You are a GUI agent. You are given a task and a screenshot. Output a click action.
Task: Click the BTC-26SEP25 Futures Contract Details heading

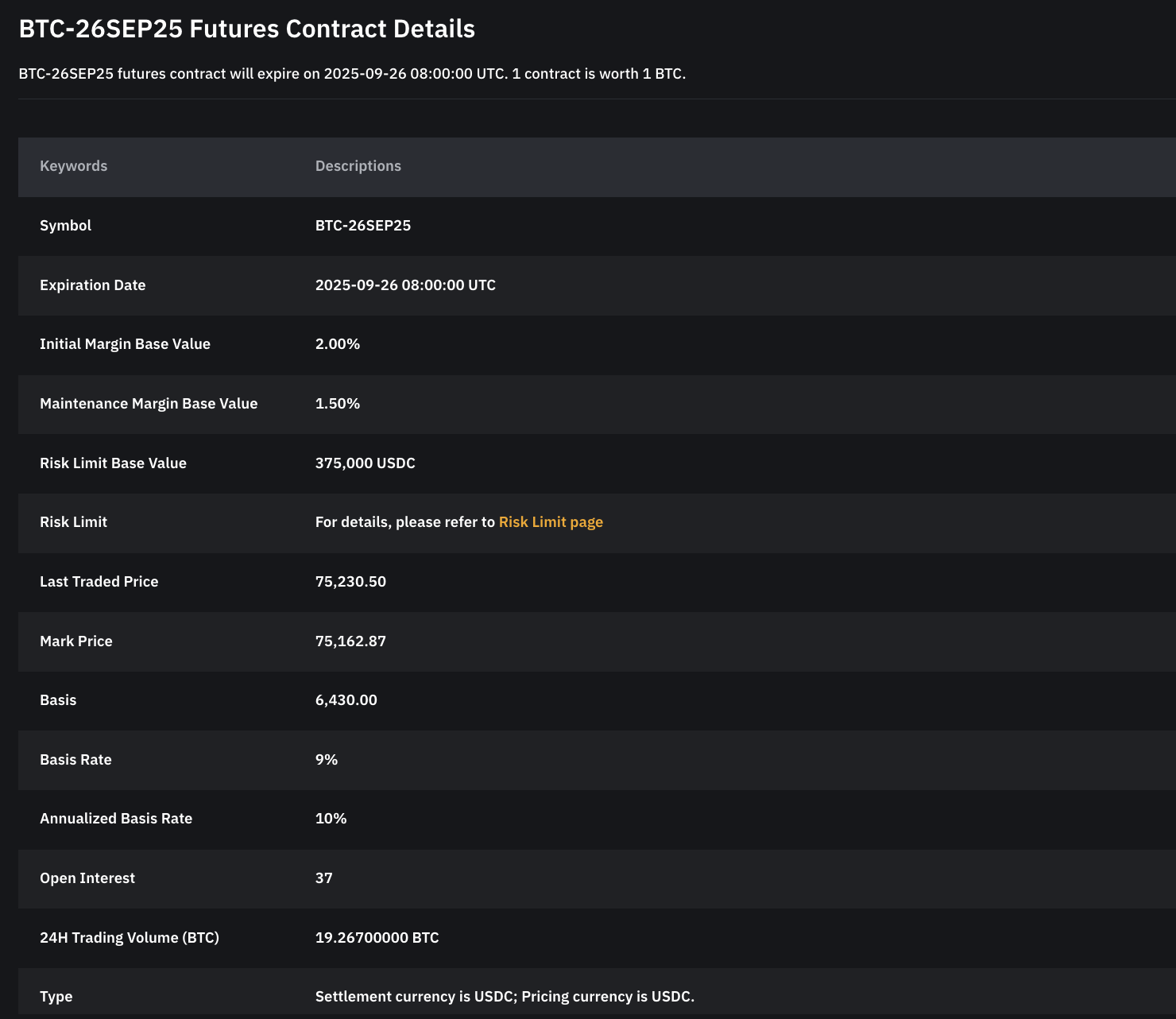247,29
